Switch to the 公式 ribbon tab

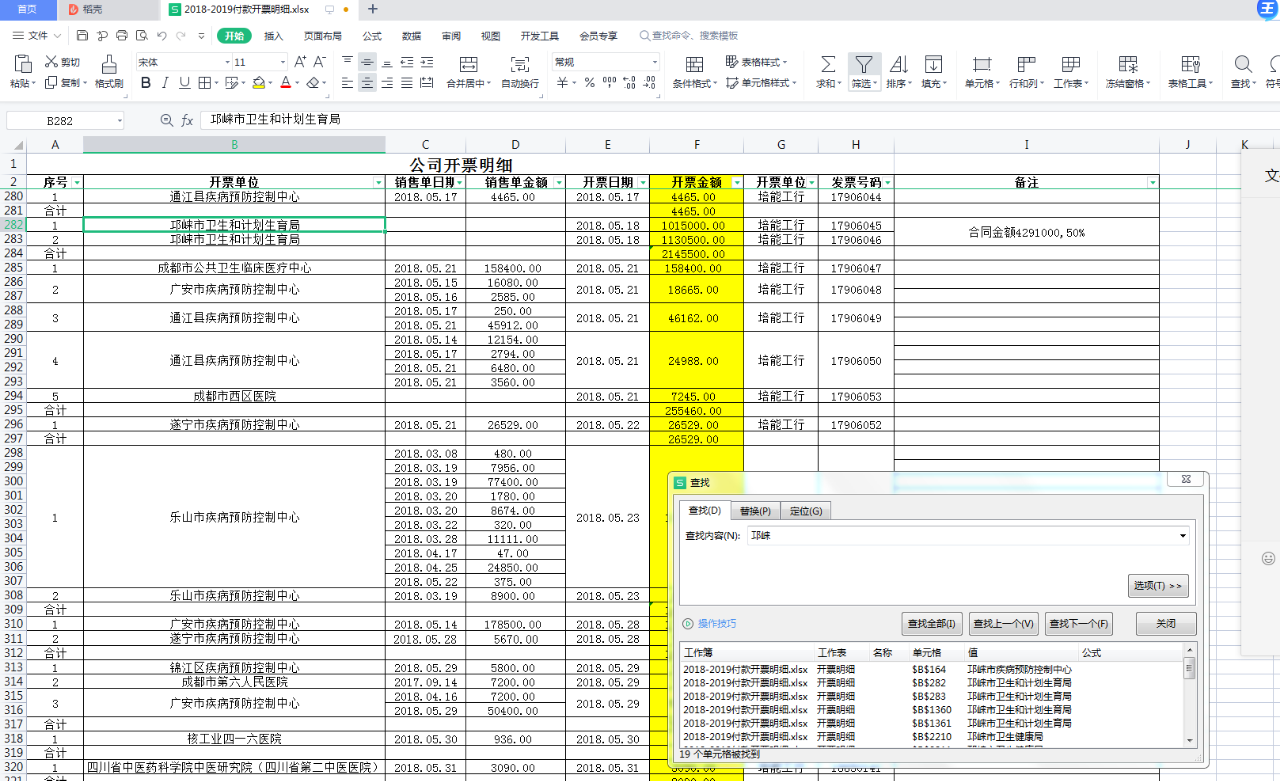pyautogui.click(x=372, y=36)
